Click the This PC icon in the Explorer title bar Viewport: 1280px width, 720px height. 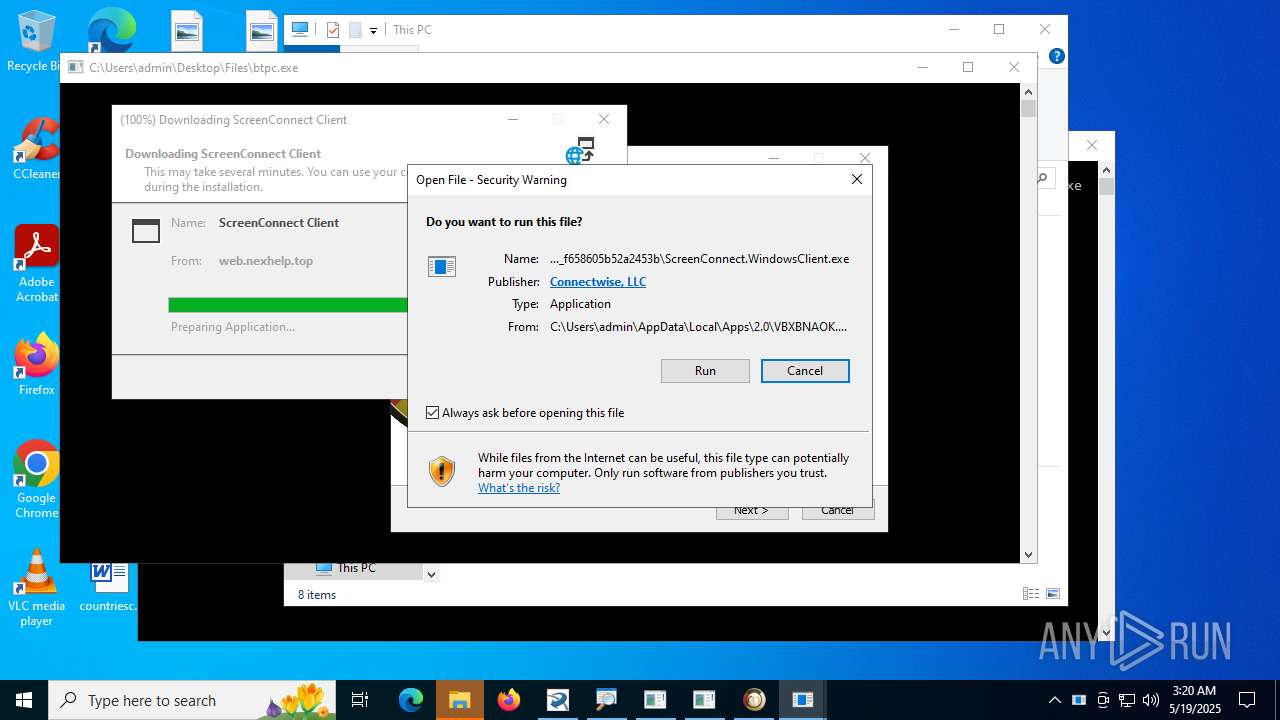(x=300, y=30)
